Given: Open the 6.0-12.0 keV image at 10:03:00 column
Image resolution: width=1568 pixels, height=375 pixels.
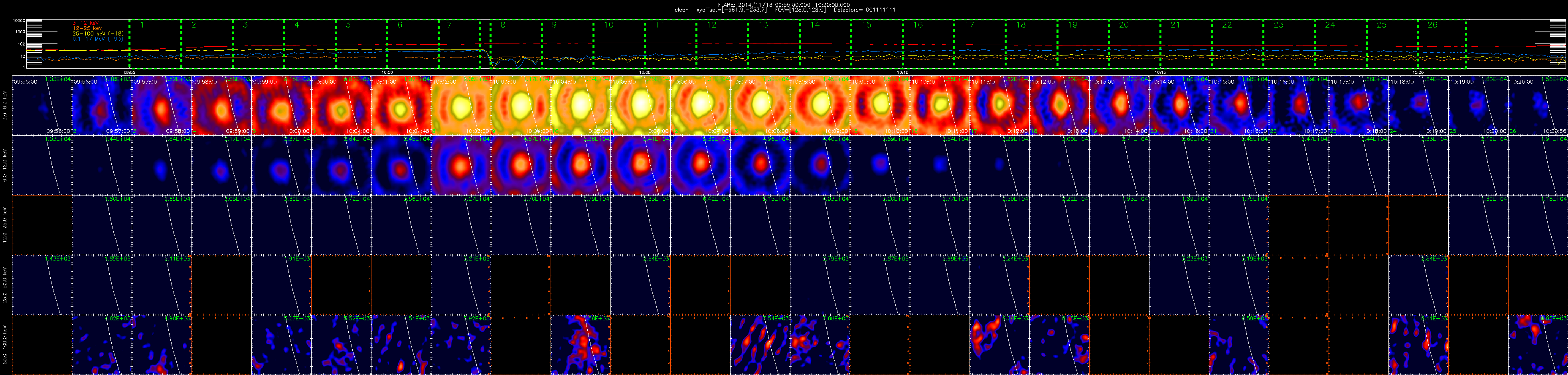Looking at the screenshot, I should click(520, 165).
